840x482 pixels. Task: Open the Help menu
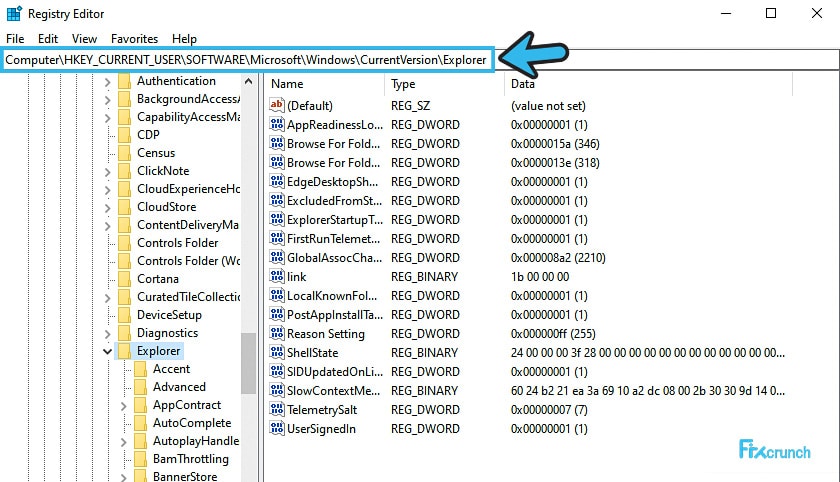184,39
